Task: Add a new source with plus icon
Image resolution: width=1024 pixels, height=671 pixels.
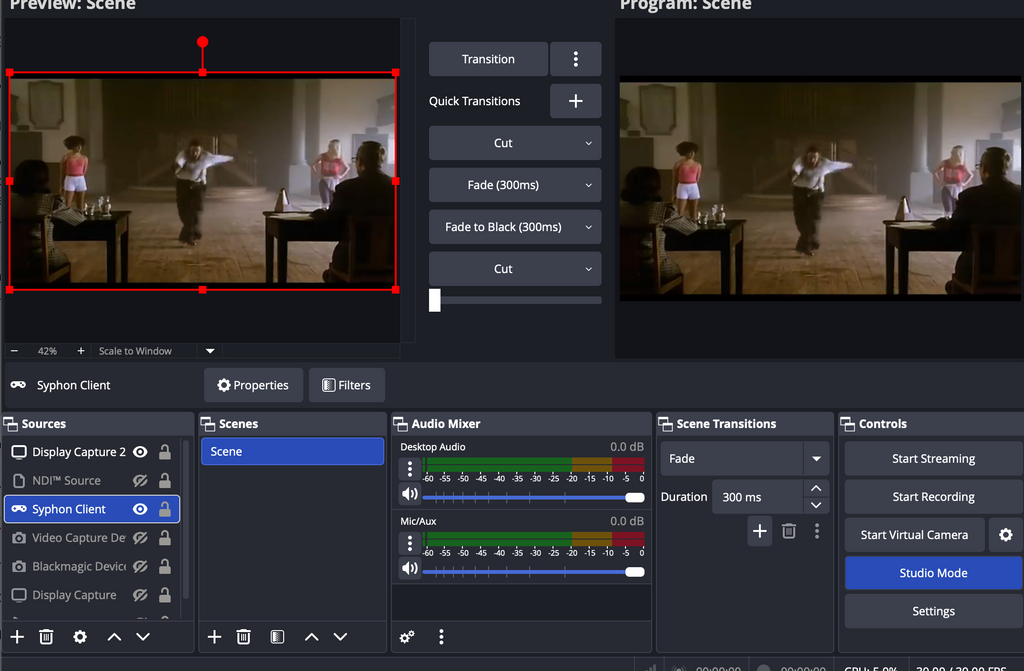Action: [x=17, y=637]
